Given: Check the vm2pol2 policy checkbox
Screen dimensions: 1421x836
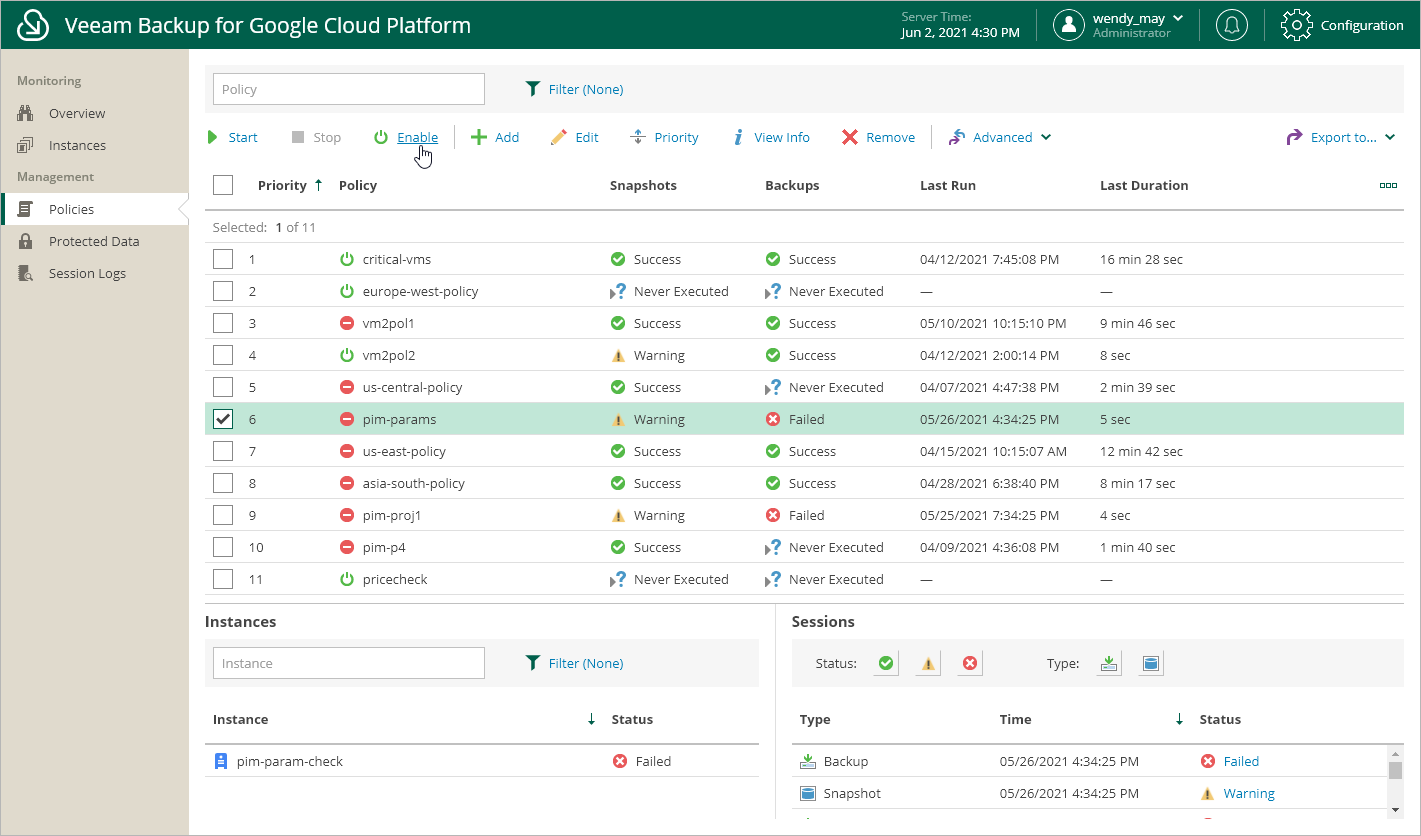Looking at the screenshot, I should 223,355.
